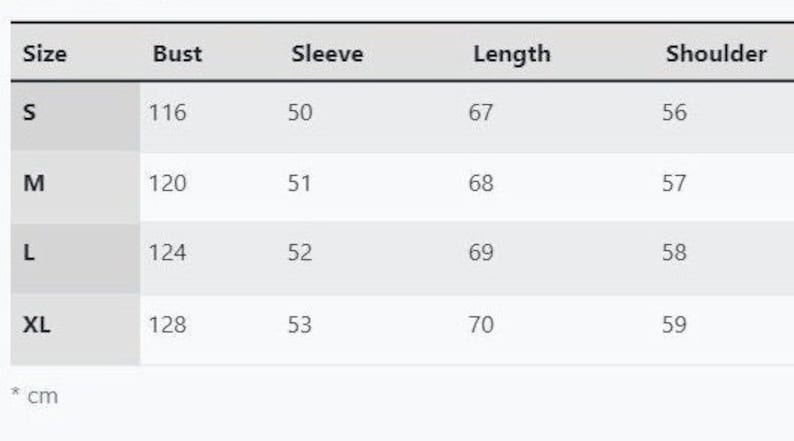This screenshot has width=794, height=441.
Task: Select the S size row label
Action: click(29, 113)
